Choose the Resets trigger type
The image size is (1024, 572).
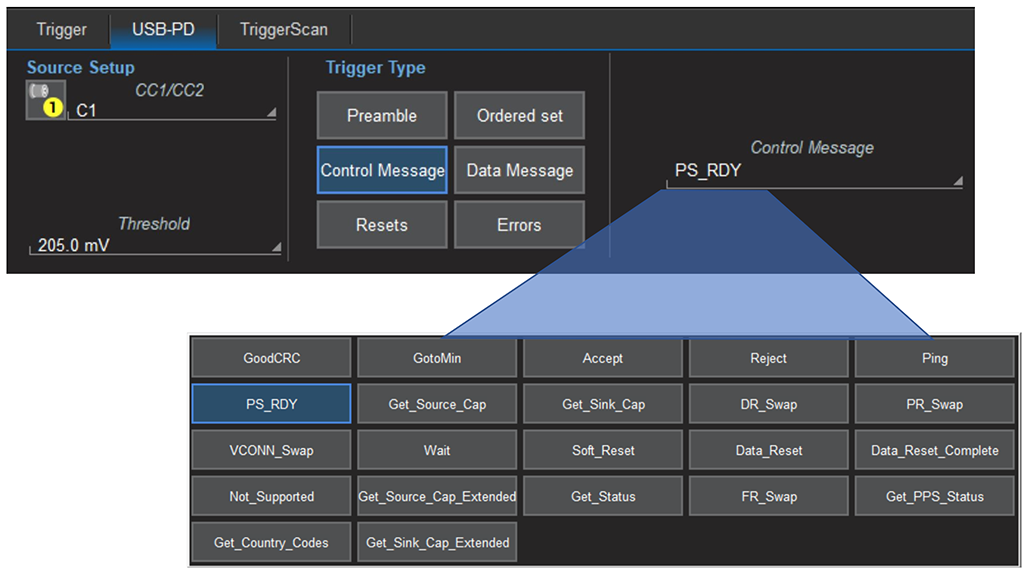[x=381, y=225]
